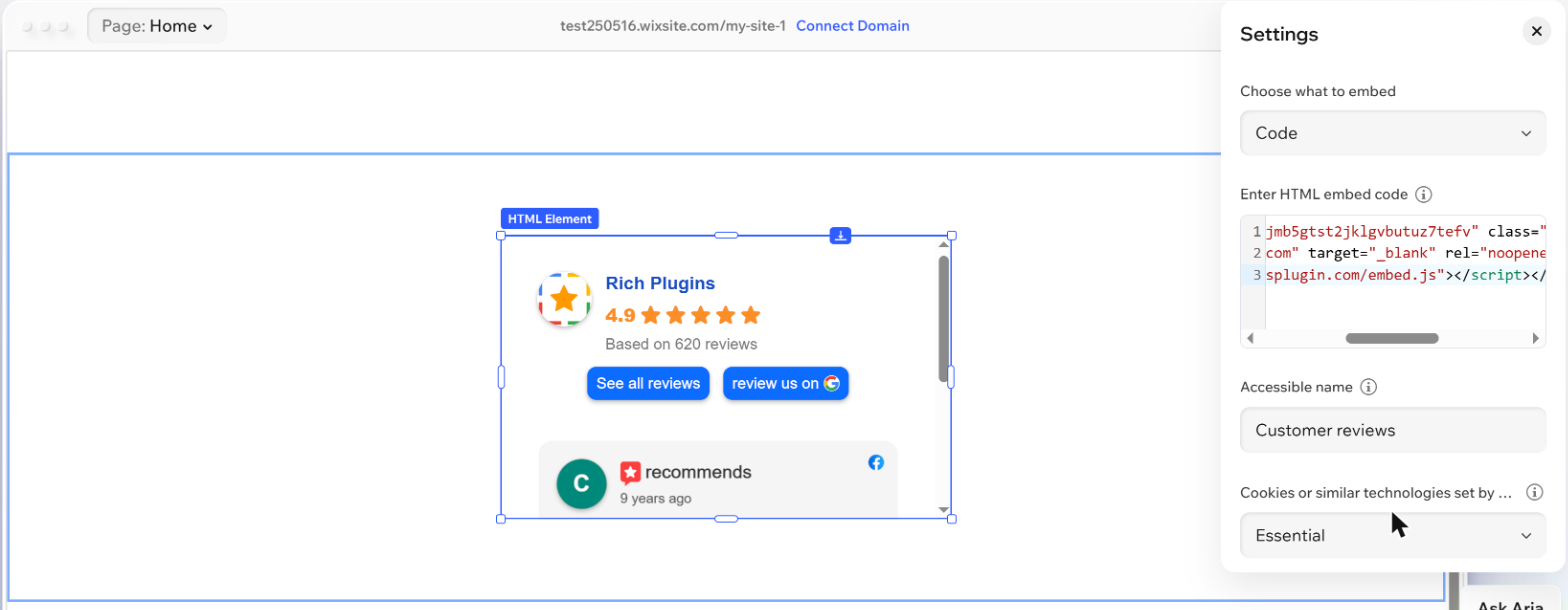Screen dimensions: 1568x610
Task: Click line number 3 in code editor
Action: click(x=1256, y=274)
